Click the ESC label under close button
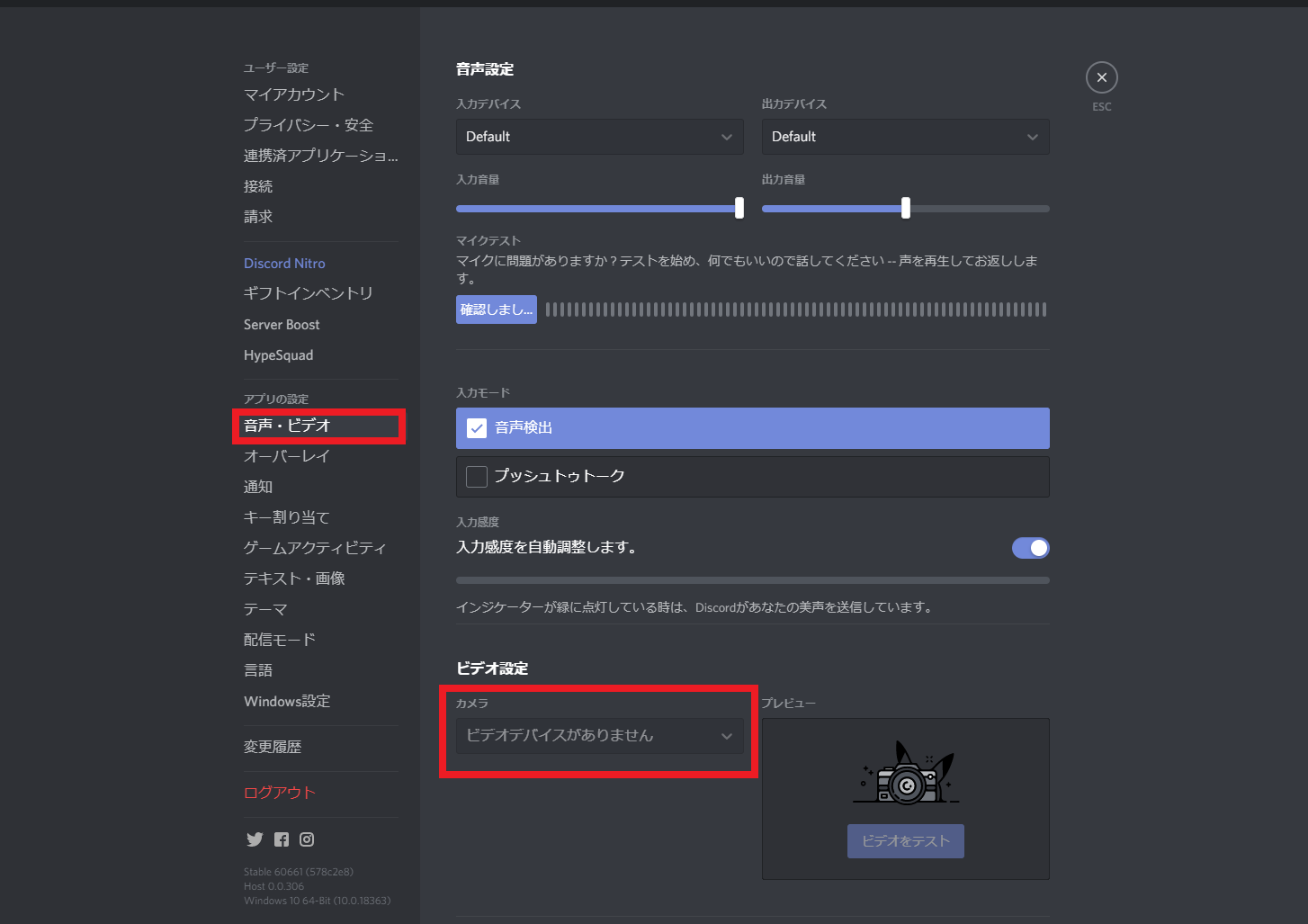Screen dimensions: 1308x924 click(1102, 106)
